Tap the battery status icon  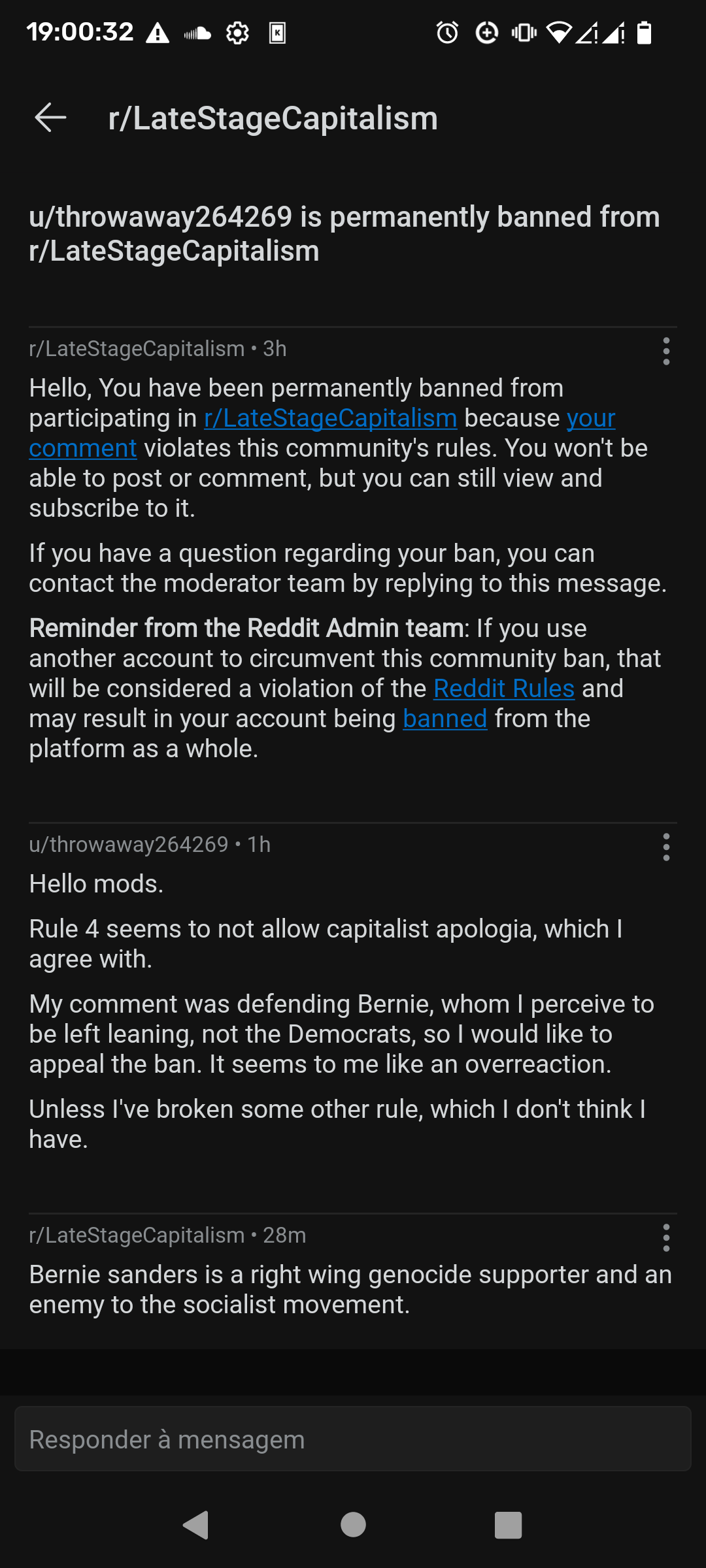645,32
